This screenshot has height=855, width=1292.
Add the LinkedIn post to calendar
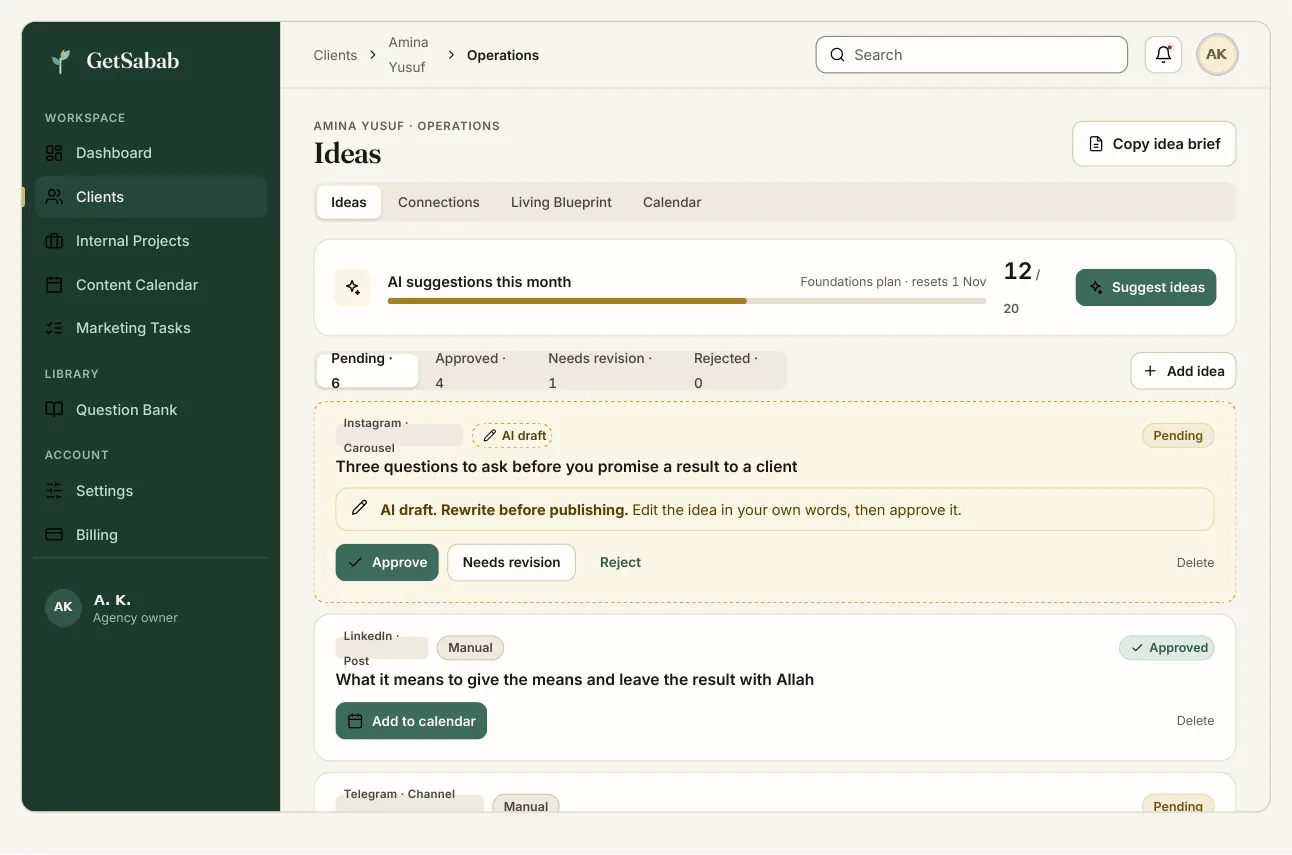411,721
